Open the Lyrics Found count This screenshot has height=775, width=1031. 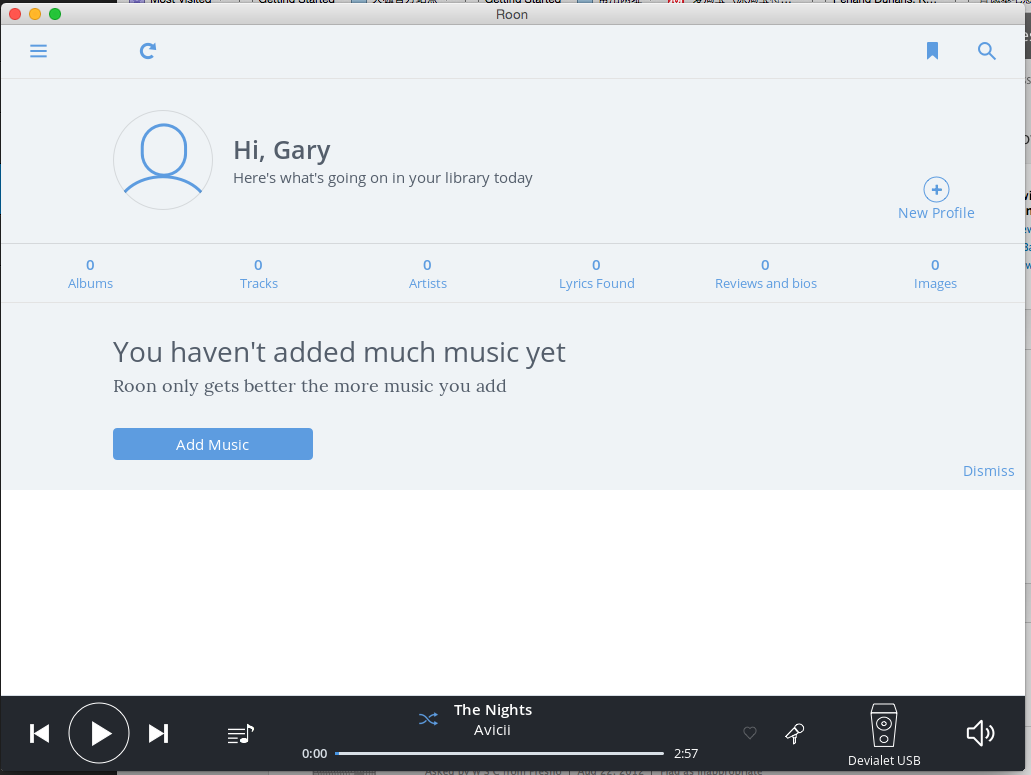tap(596, 274)
